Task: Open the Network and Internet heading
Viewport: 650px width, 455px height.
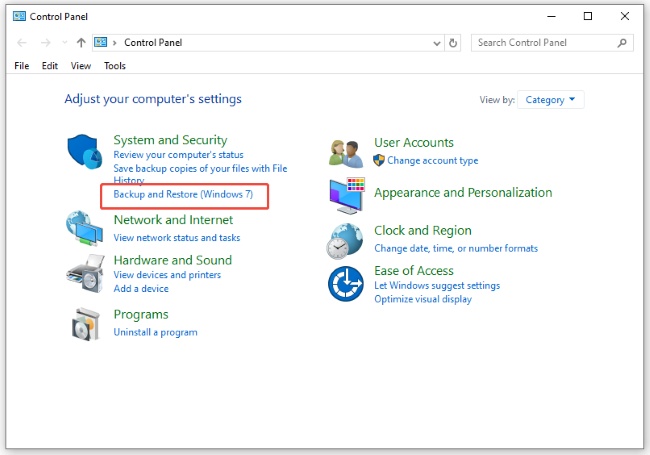Action: 173,220
